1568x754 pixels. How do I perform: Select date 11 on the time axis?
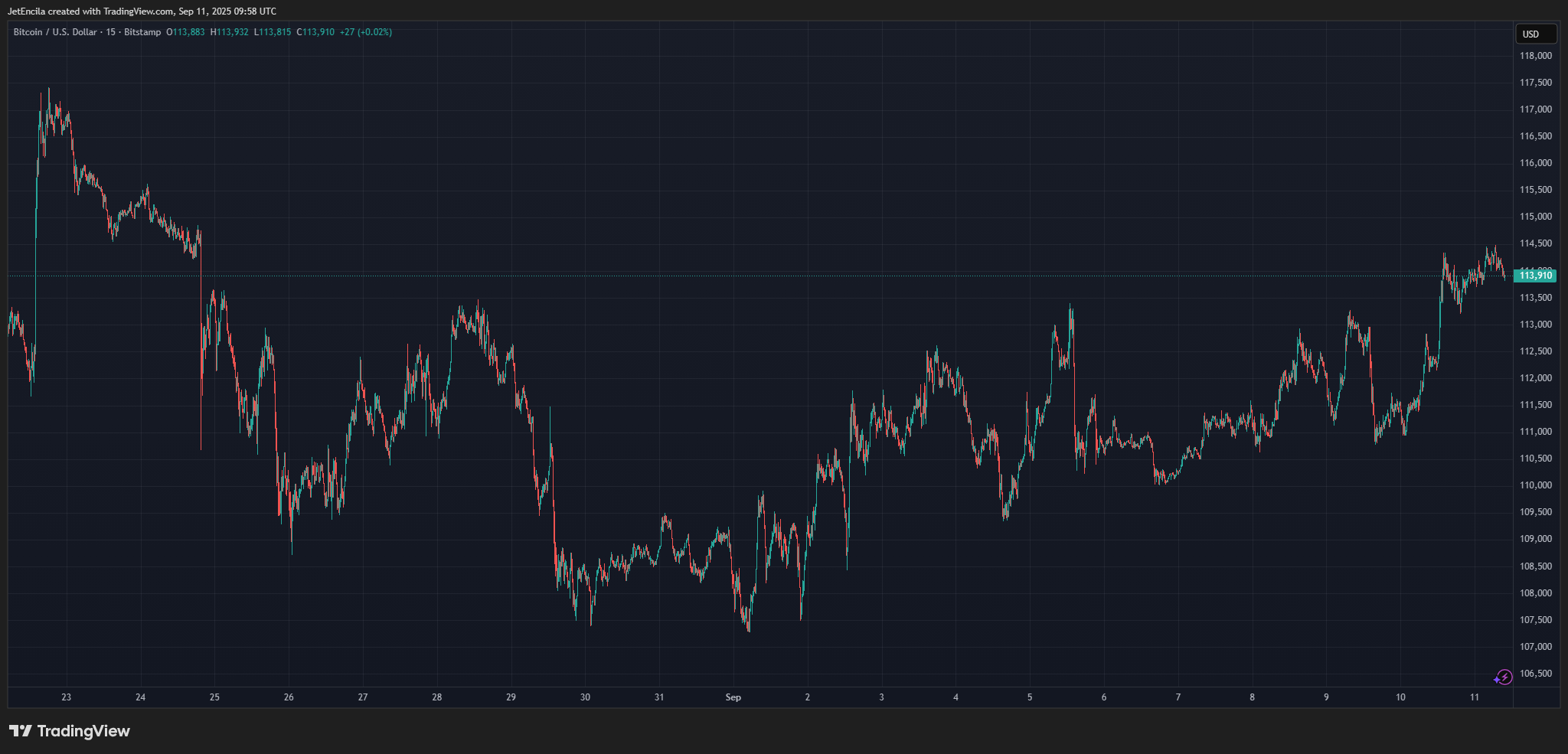(1475, 697)
